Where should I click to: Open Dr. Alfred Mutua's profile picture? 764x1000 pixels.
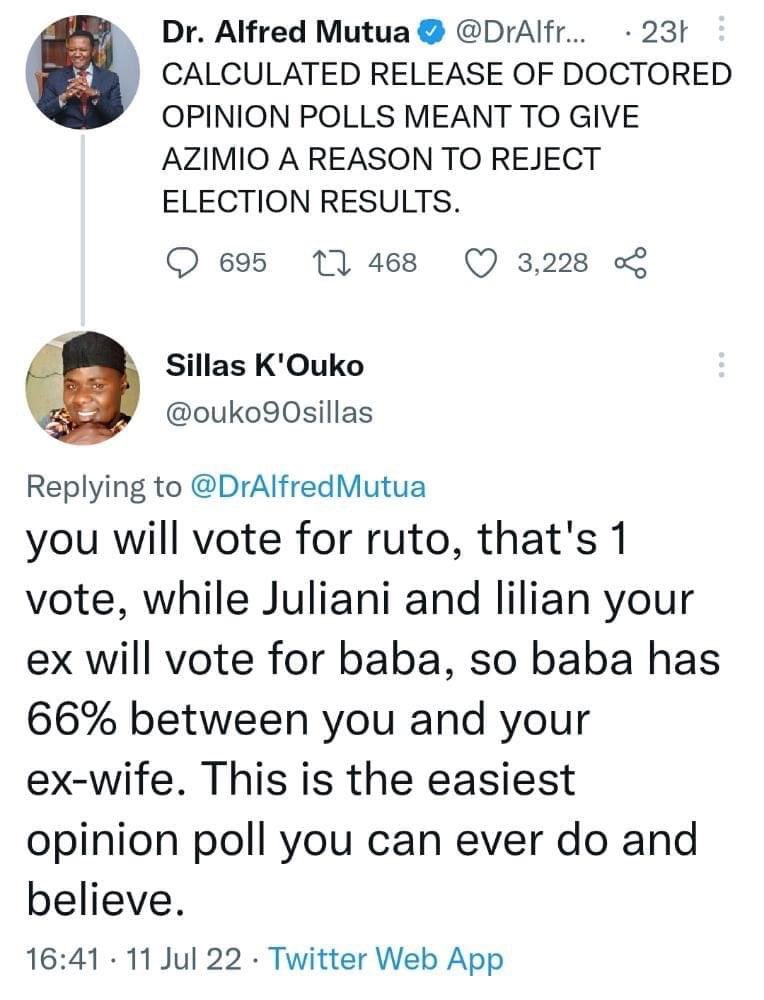point(83,72)
